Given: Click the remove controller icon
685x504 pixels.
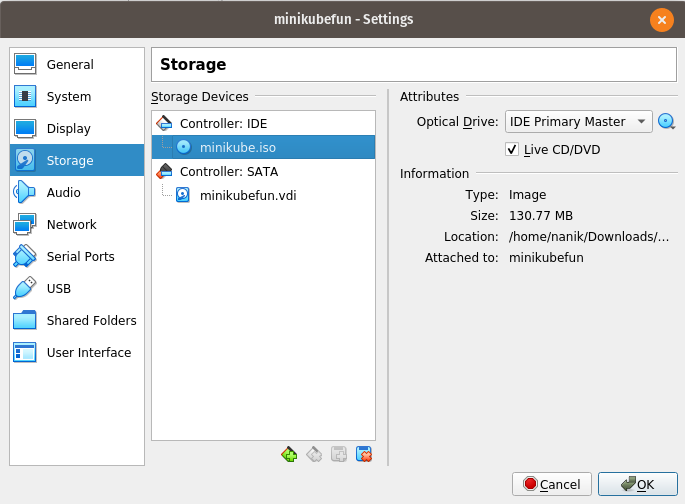Looking at the screenshot, I should [x=314, y=454].
